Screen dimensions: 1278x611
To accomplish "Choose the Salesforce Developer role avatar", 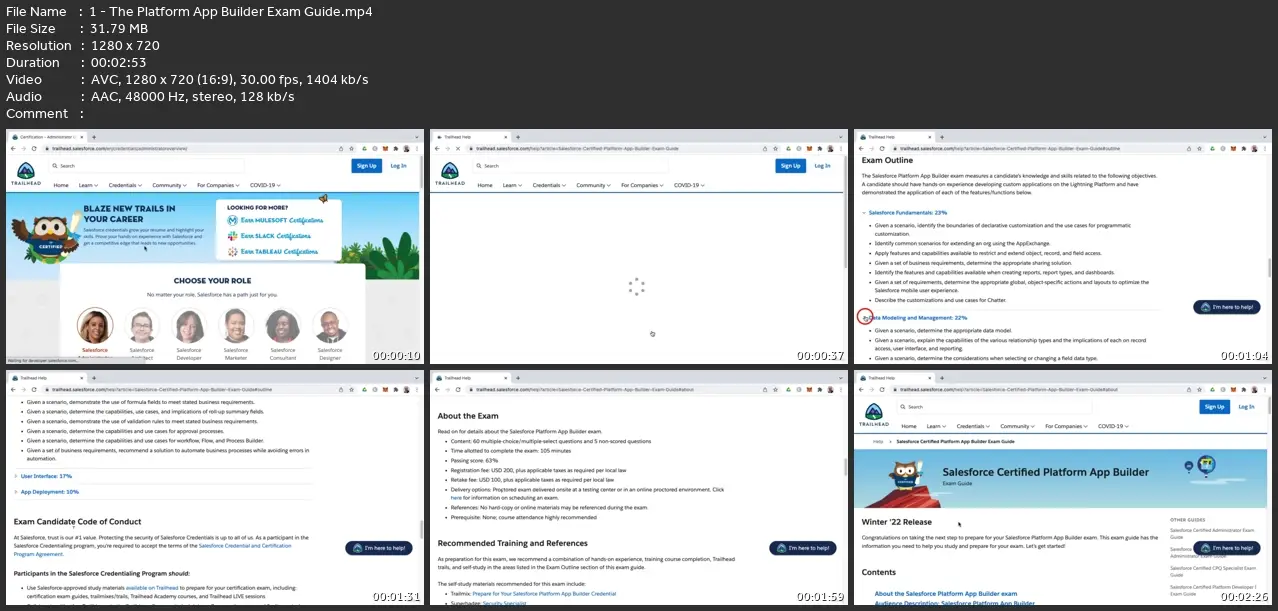I will coord(189,326).
